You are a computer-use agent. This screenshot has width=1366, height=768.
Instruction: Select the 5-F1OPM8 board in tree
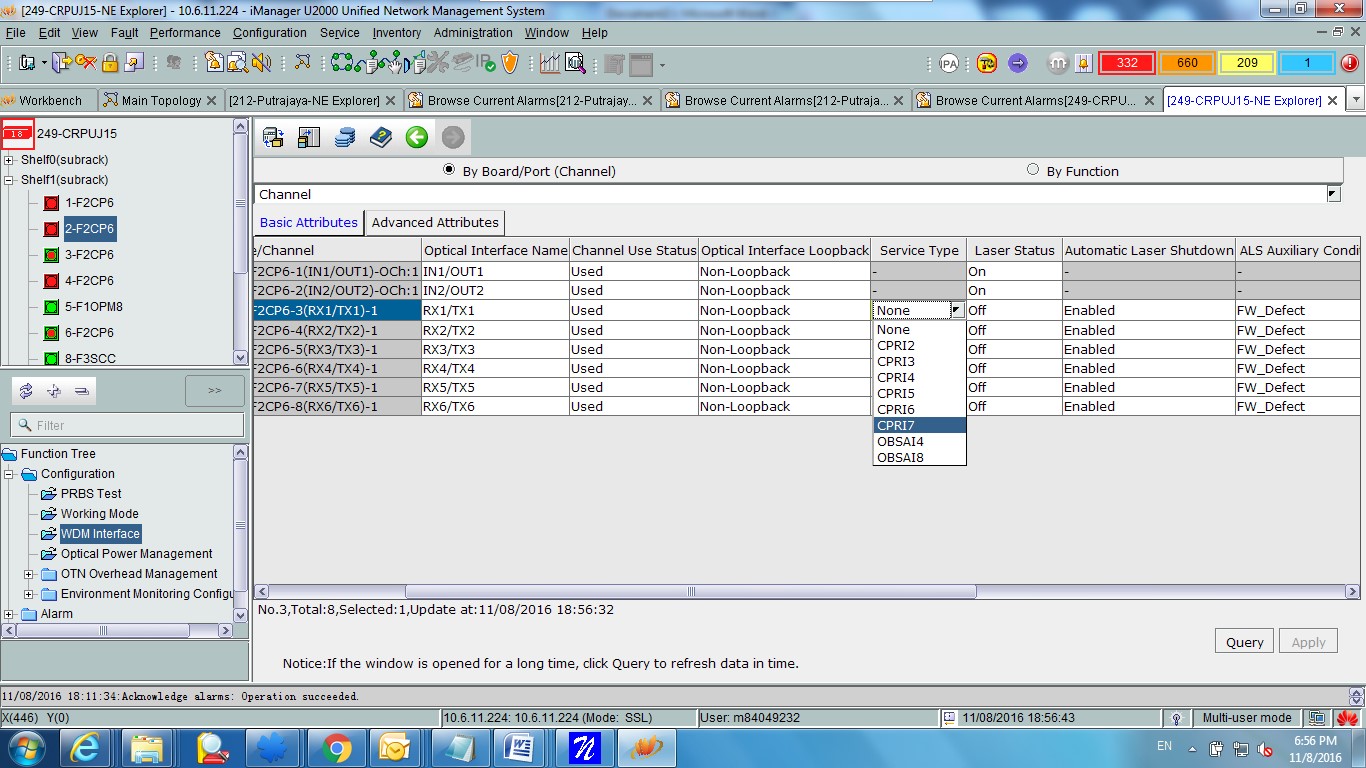pyautogui.click(x=94, y=307)
